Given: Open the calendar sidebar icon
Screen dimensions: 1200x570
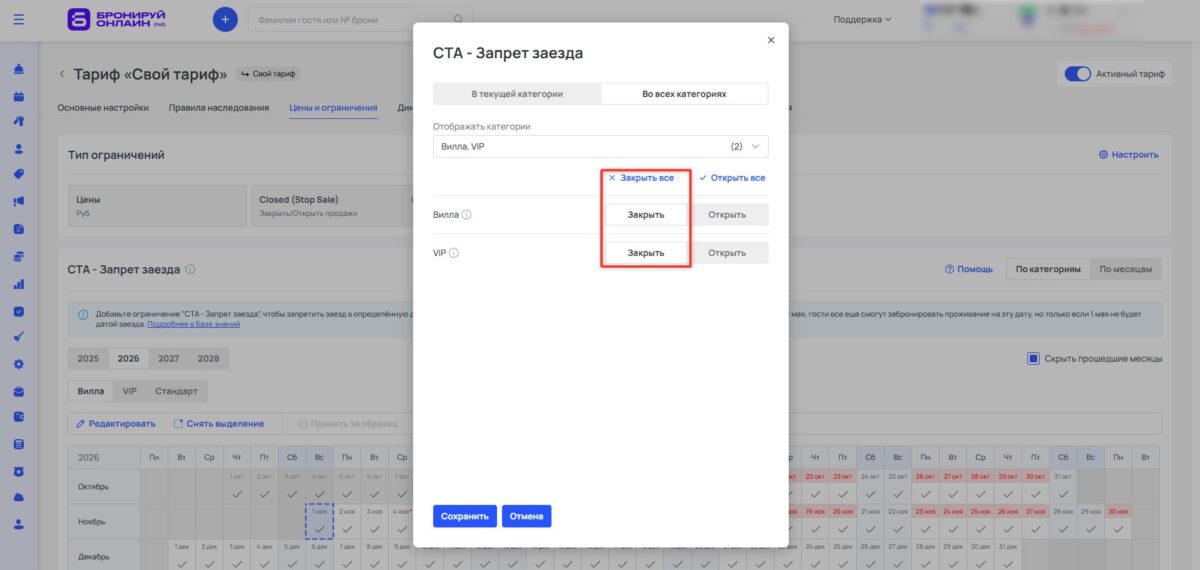Looking at the screenshot, I should 19,96.
